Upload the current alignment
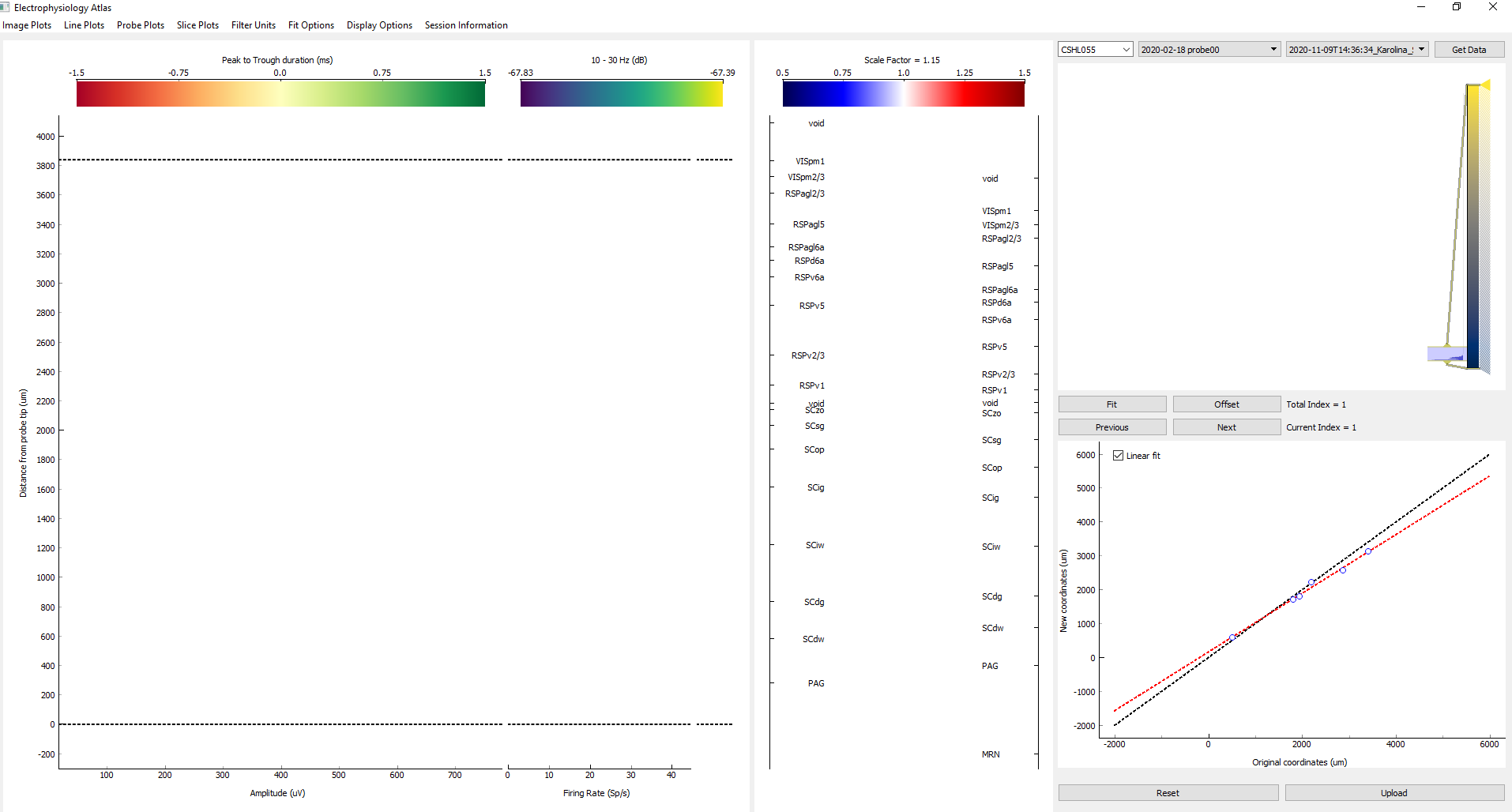The height and width of the screenshot is (812, 1512). click(1394, 792)
